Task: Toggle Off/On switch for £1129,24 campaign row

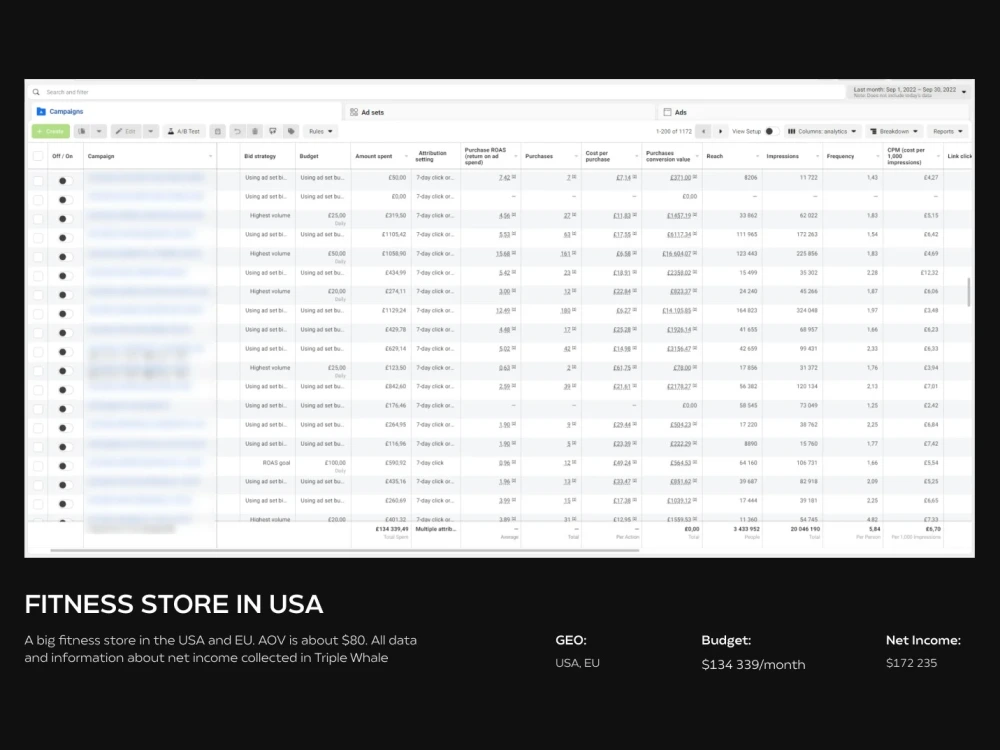Action: (x=64, y=314)
